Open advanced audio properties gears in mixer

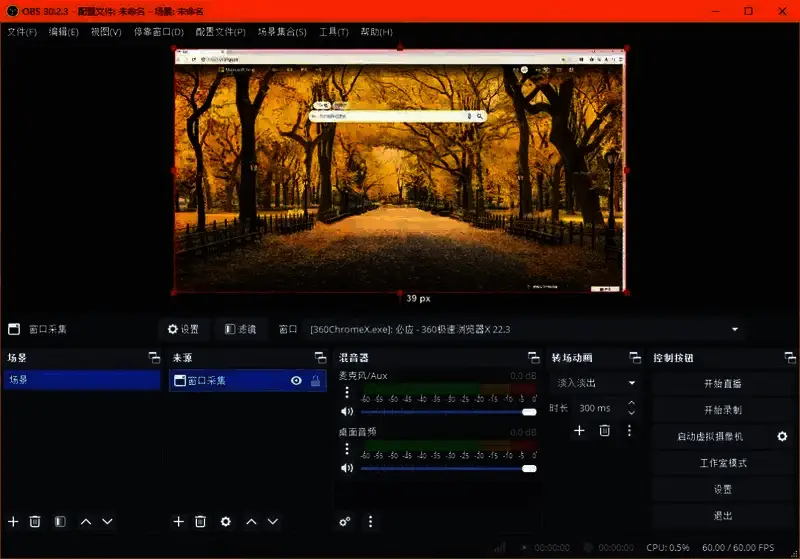345,521
